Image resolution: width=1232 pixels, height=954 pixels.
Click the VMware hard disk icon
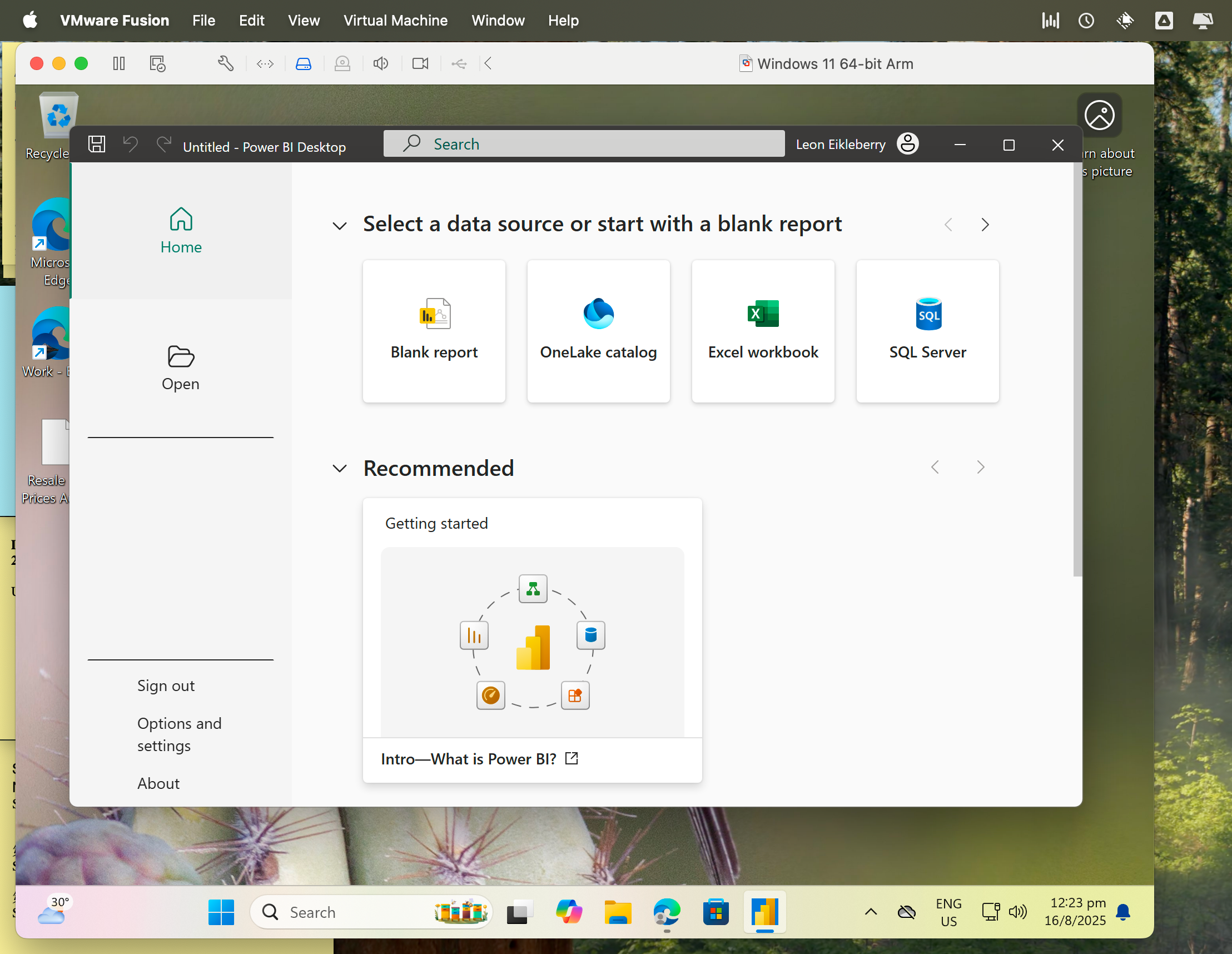pos(304,64)
